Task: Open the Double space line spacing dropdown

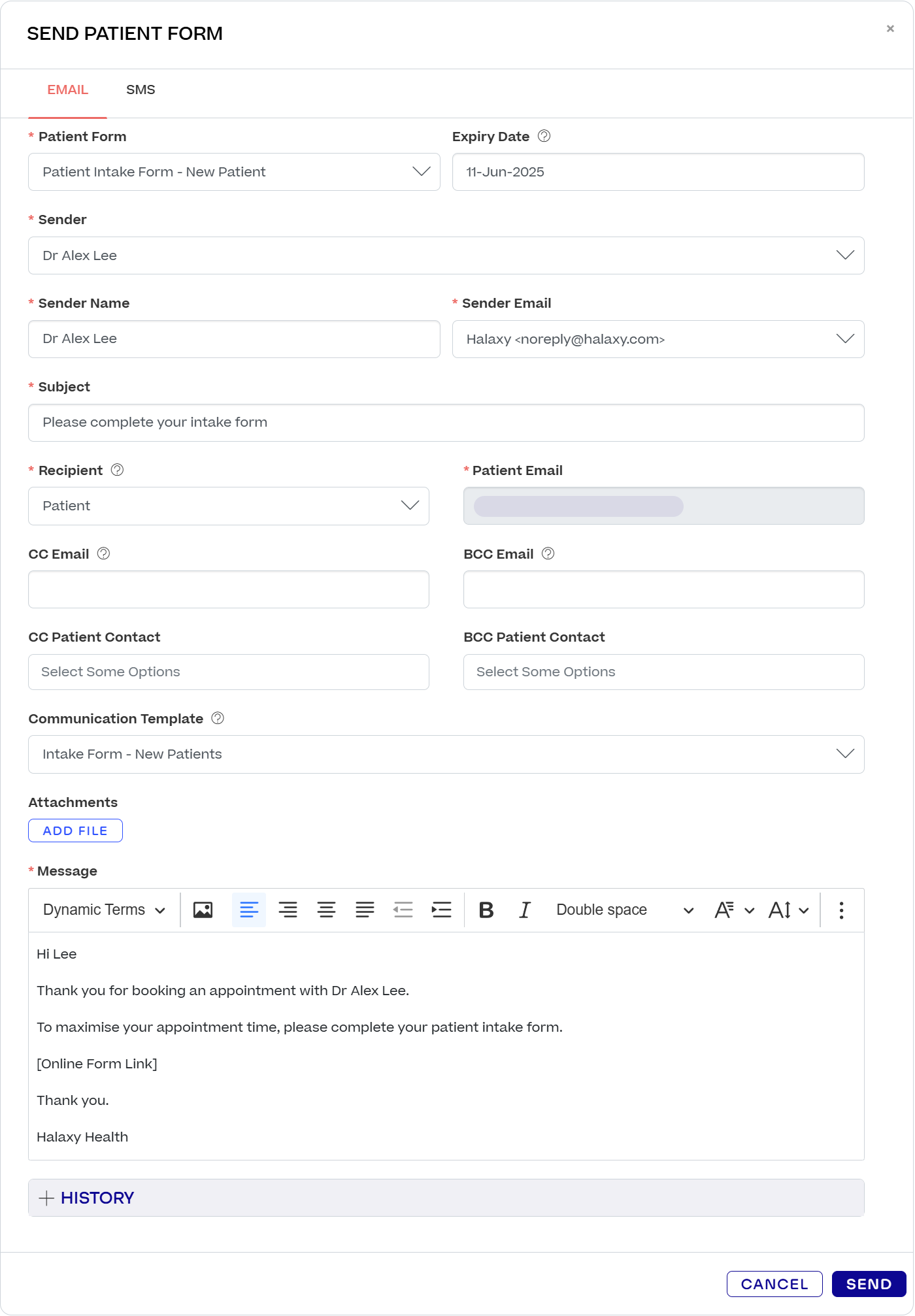Action: pyautogui.click(x=624, y=910)
